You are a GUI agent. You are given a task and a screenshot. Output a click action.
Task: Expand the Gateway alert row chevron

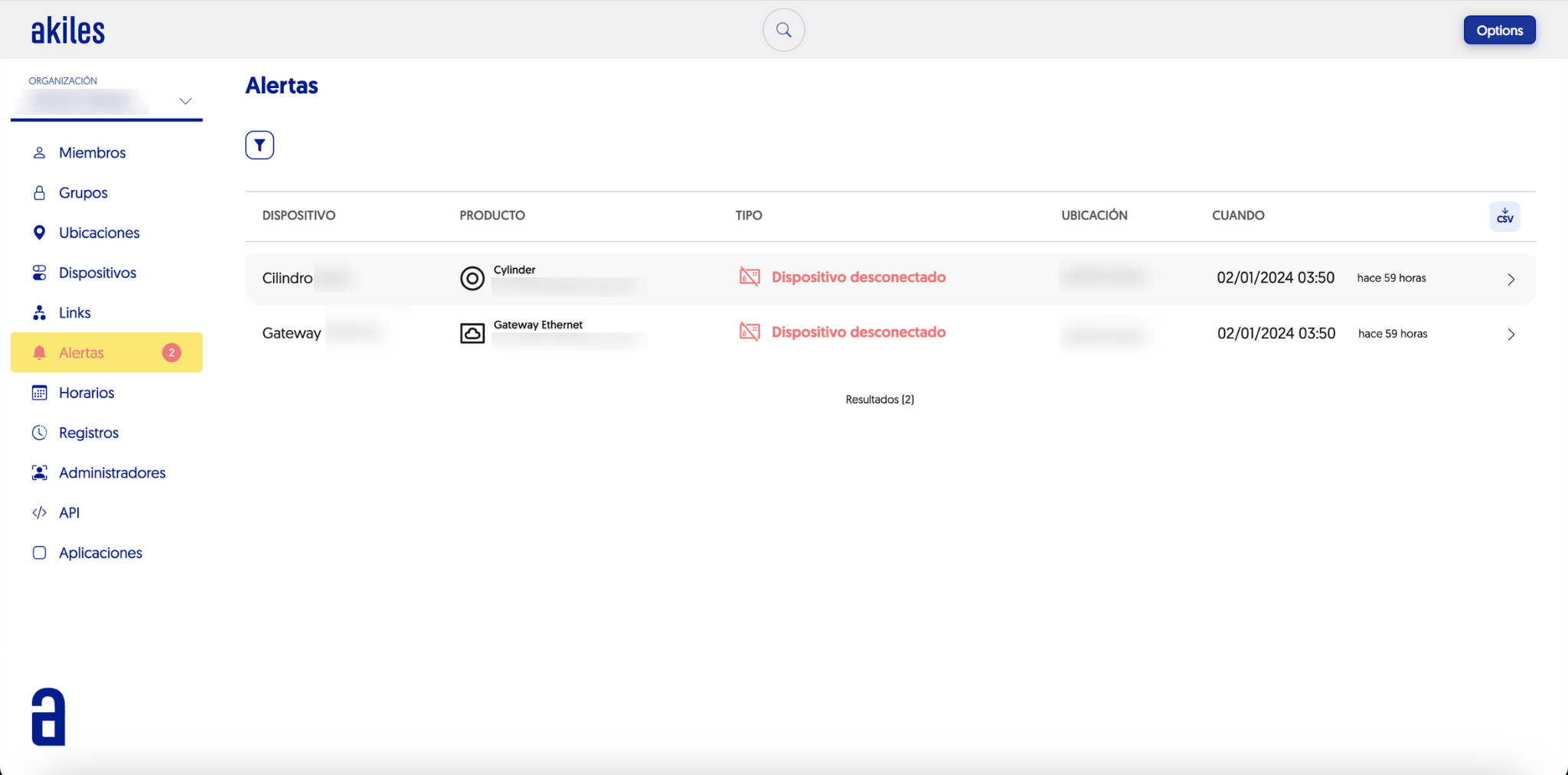click(1511, 335)
